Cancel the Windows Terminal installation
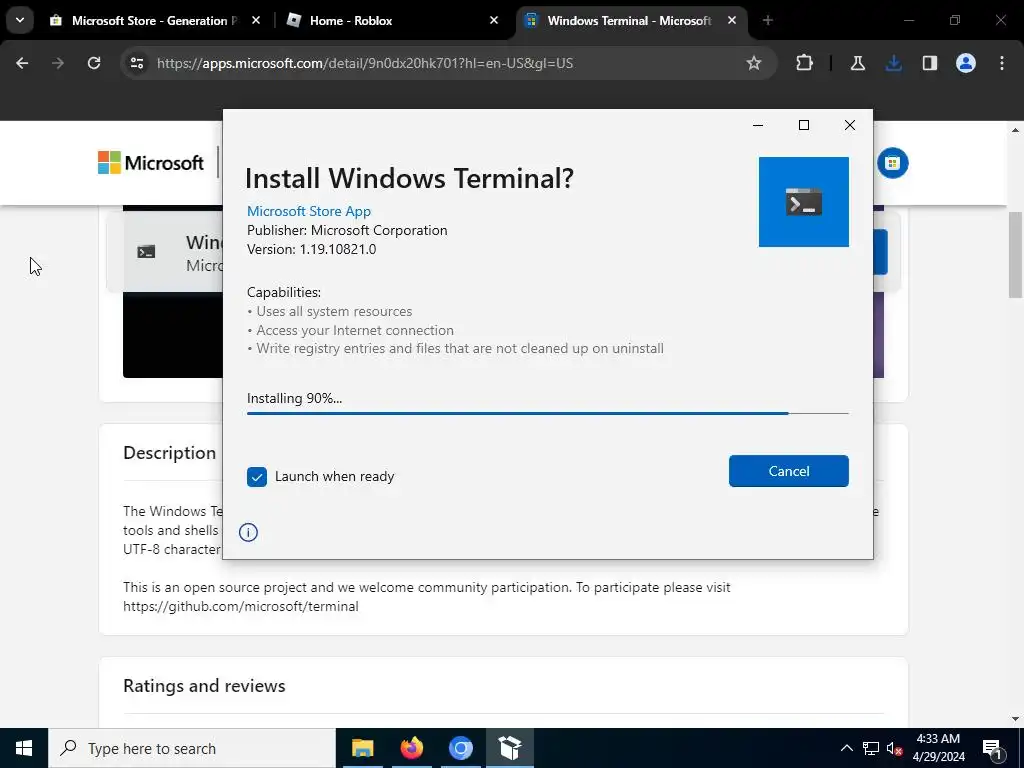Screen dimensions: 1024x768 click(788, 471)
